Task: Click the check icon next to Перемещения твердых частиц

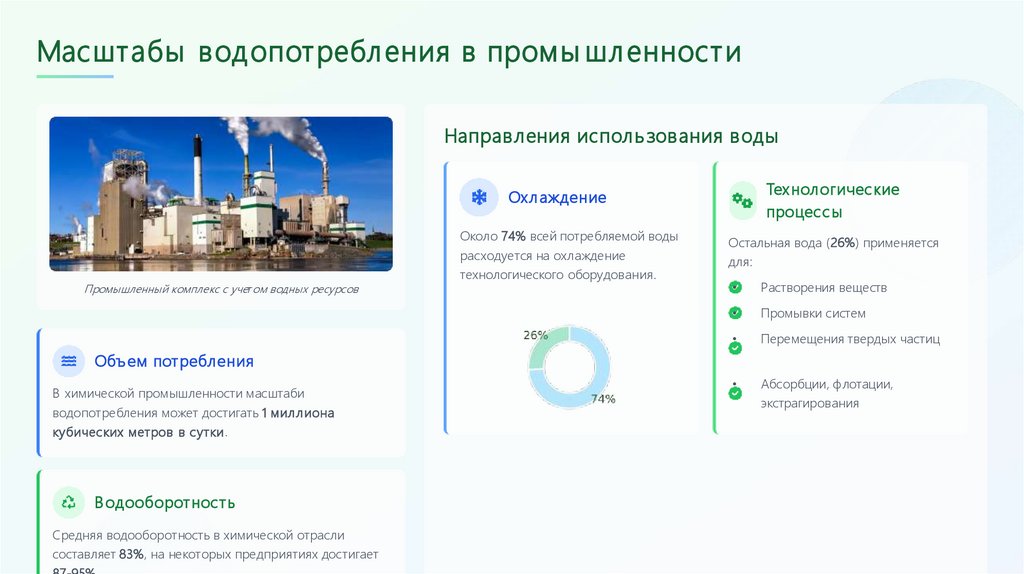Action: (x=735, y=347)
